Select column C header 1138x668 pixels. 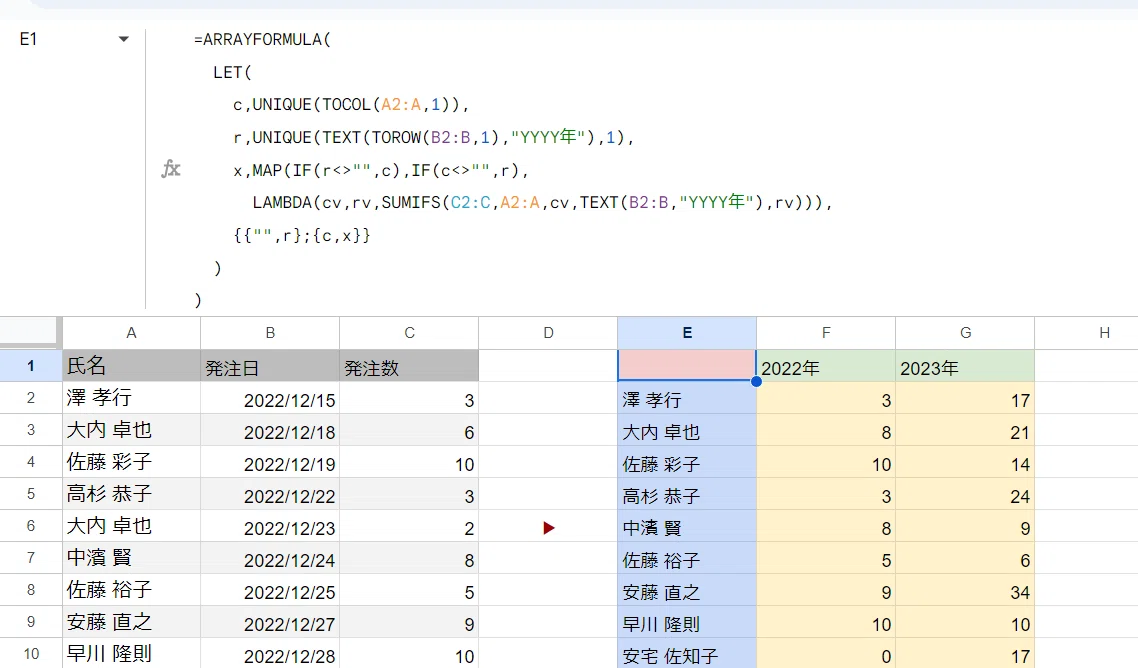pyautogui.click(x=409, y=333)
